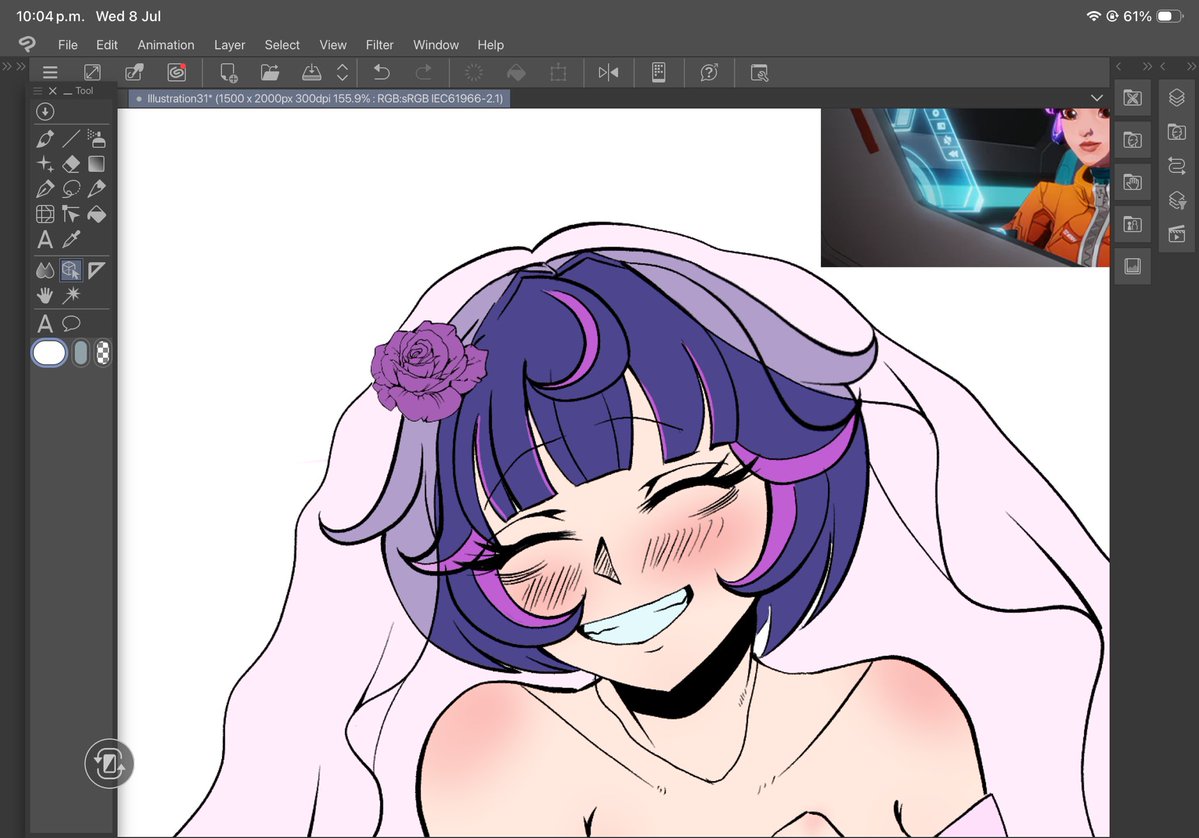Open the search window magnifier icon
This screenshot has height=838, width=1199.
click(759, 73)
